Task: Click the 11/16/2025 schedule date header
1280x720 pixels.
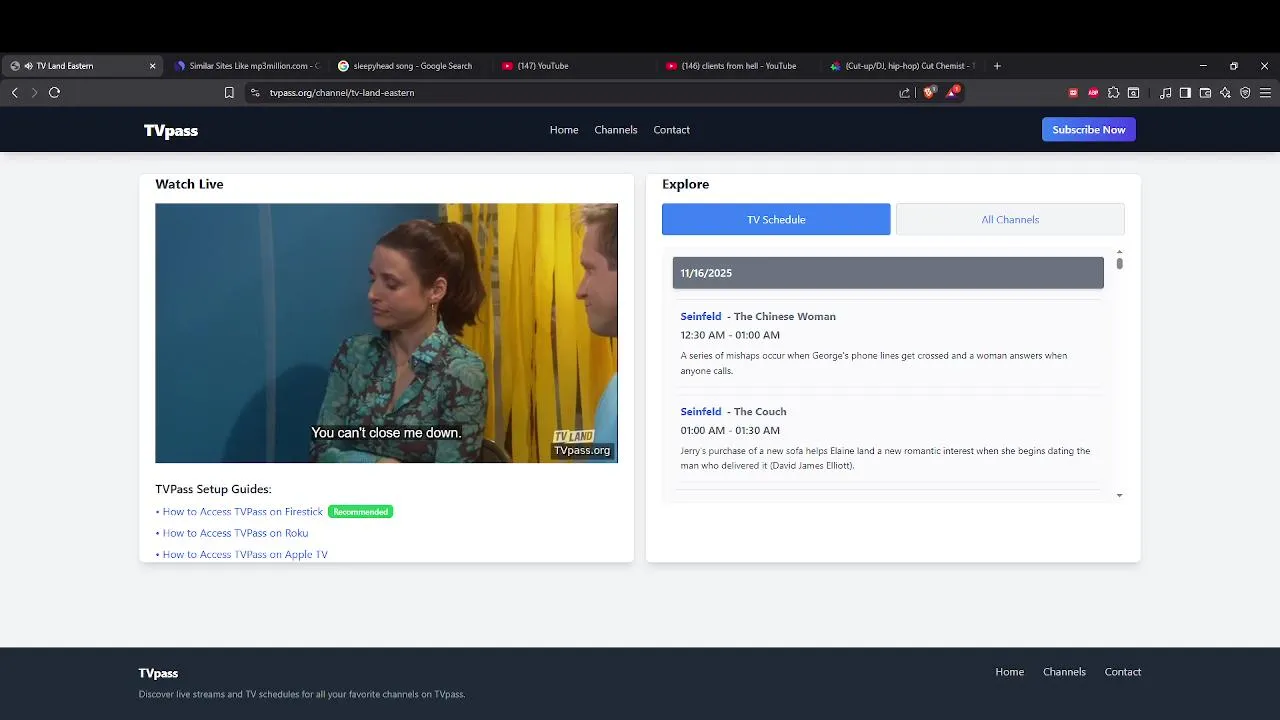Action: tap(888, 273)
